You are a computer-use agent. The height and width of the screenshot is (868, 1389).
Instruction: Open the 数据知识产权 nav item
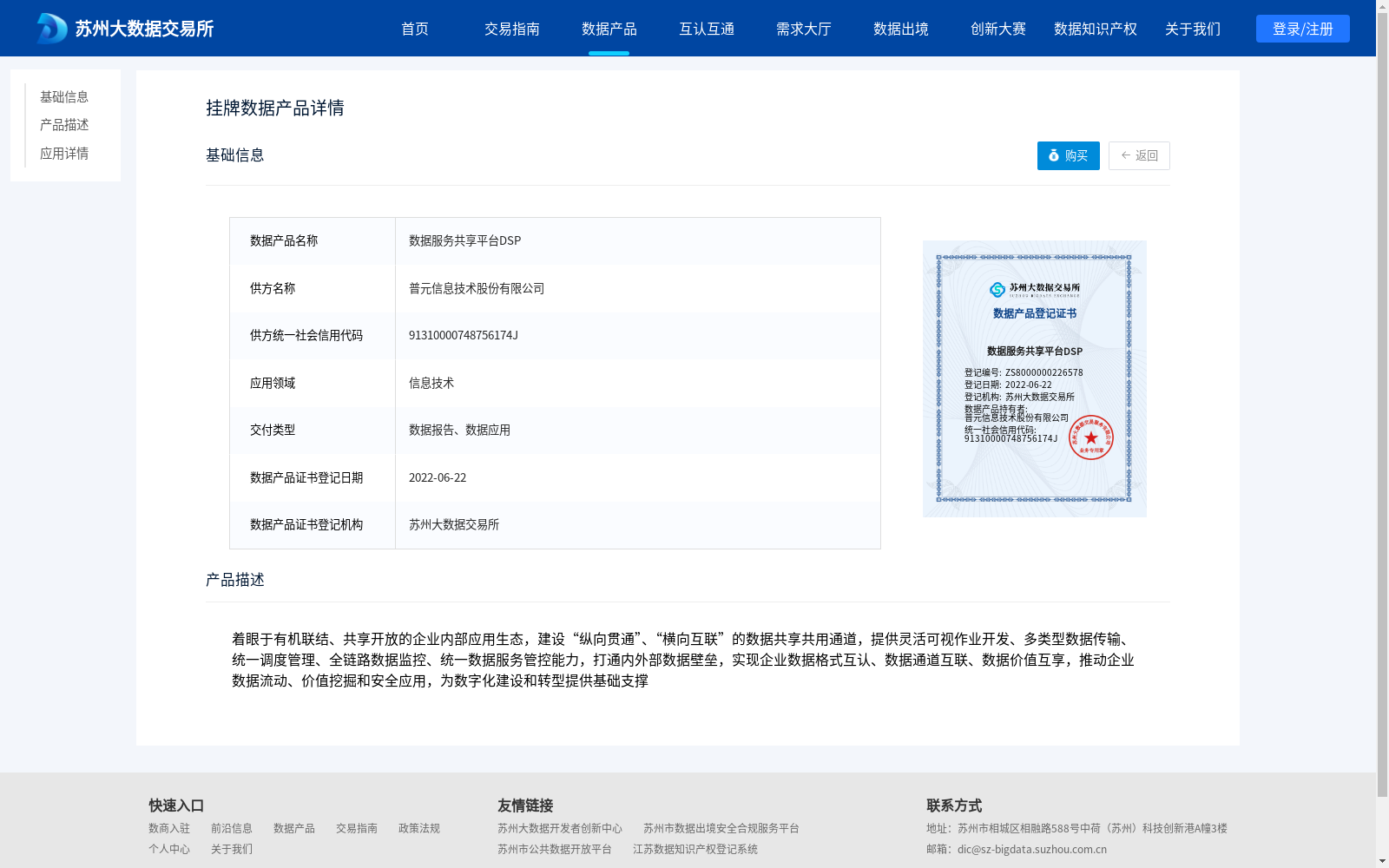1096,29
